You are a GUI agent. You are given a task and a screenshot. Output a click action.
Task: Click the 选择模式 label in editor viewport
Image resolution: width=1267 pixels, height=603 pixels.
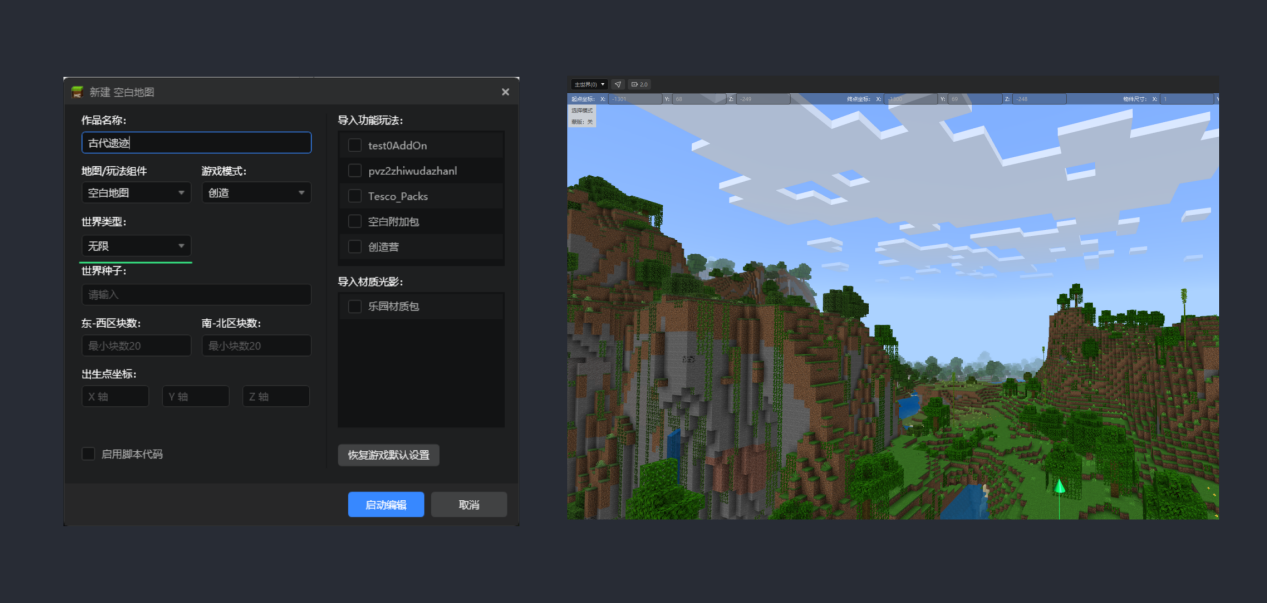[582, 110]
